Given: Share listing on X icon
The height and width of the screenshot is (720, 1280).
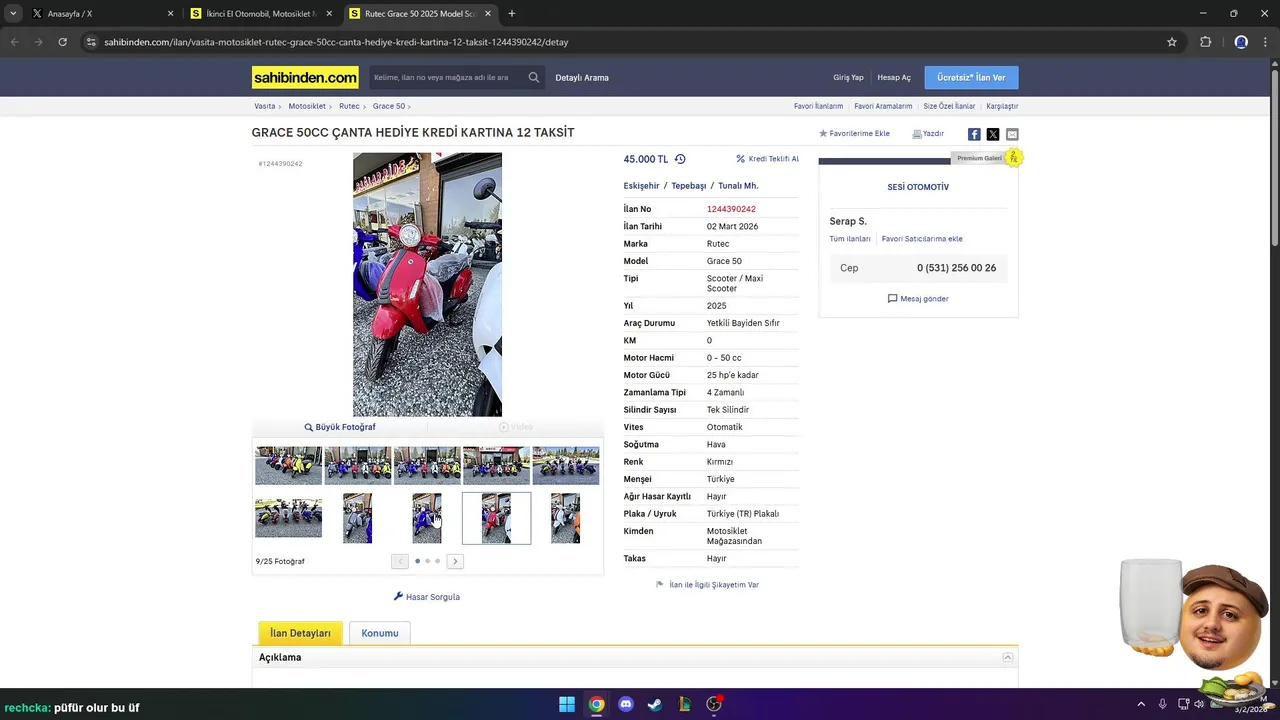Looking at the screenshot, I should click(x=993, y=134).
